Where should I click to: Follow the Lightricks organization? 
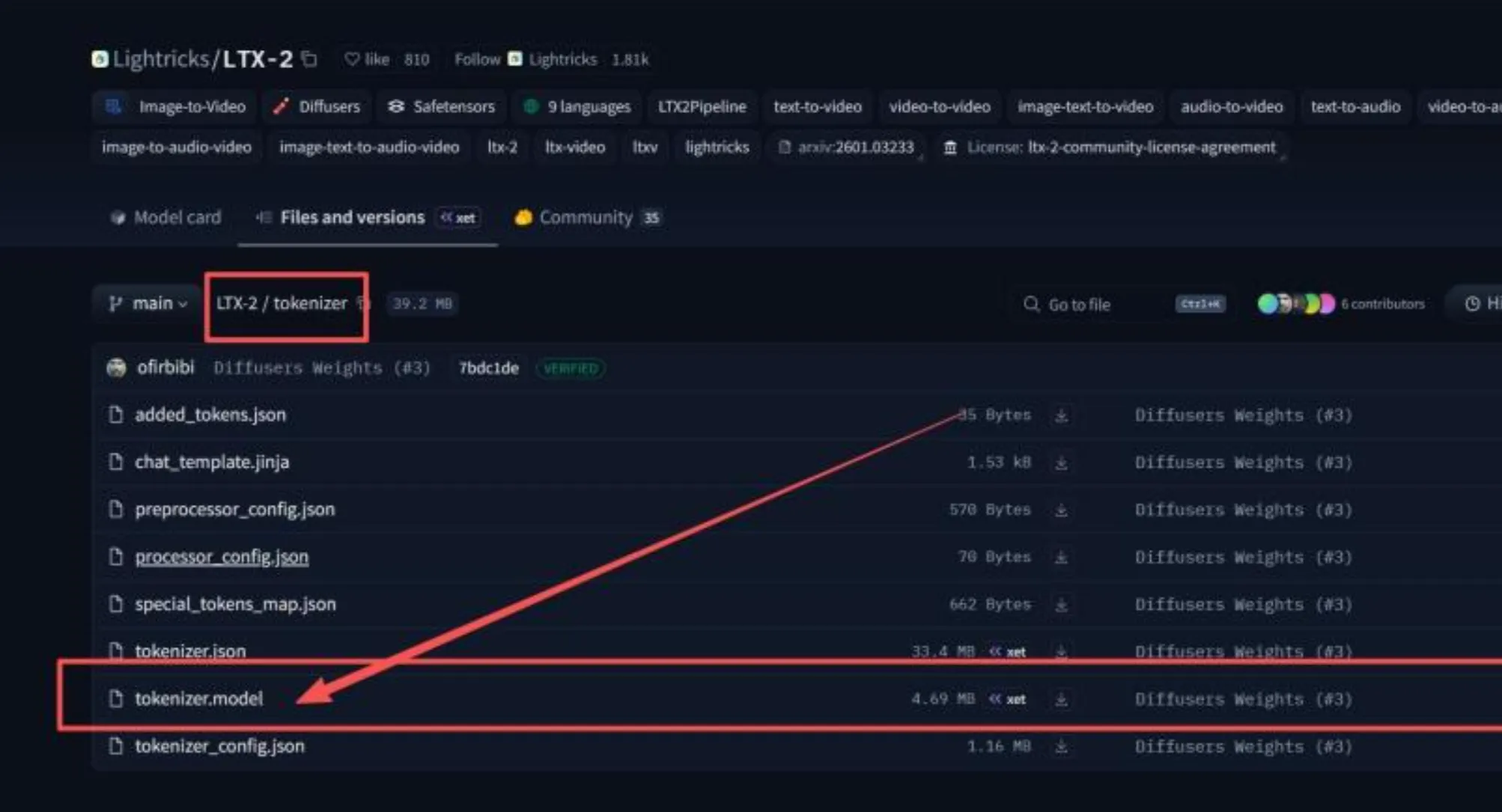pos(477,59)
